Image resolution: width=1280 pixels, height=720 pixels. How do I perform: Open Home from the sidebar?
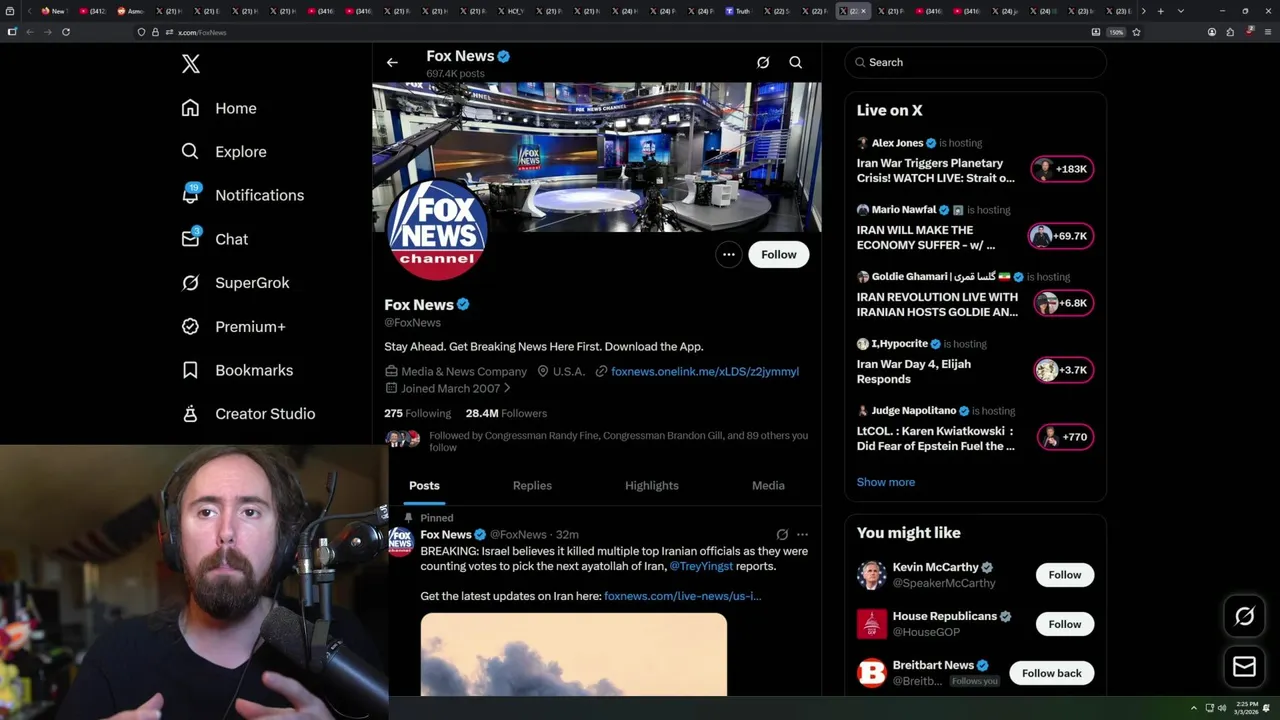pos(219,108)
